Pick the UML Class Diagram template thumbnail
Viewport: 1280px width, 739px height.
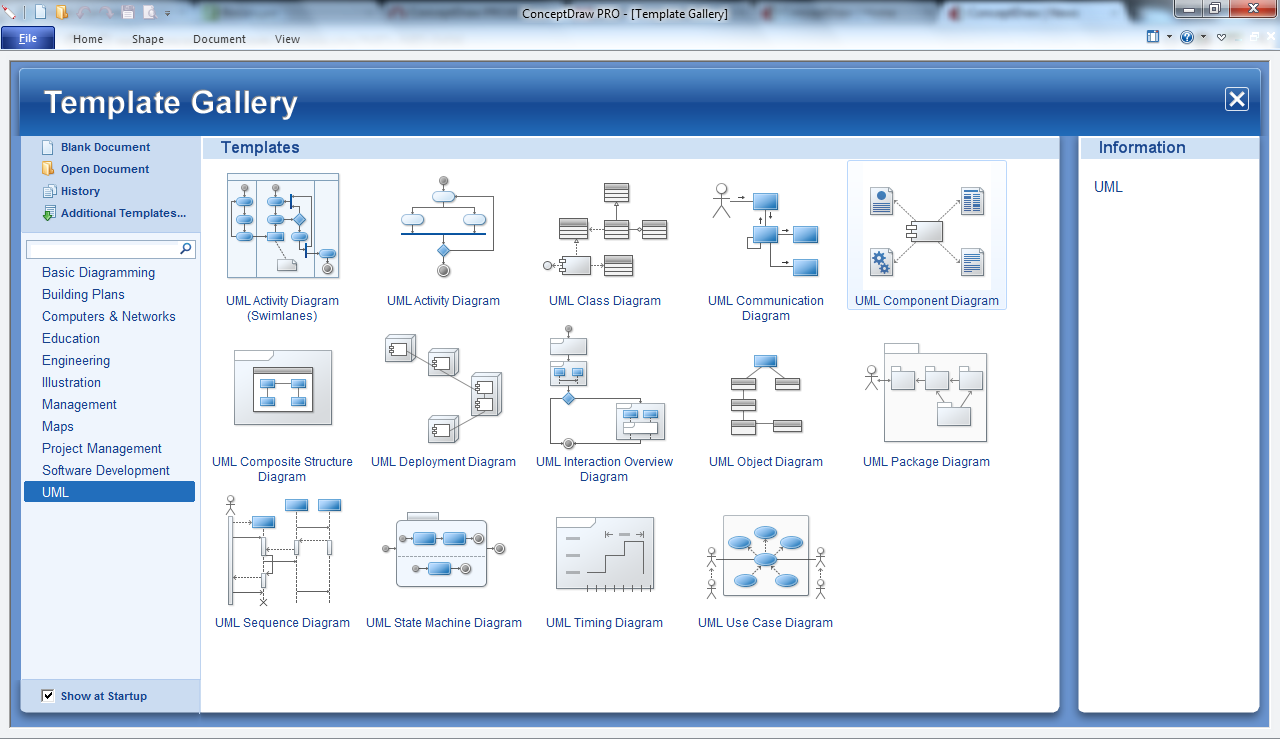[605, 230]
